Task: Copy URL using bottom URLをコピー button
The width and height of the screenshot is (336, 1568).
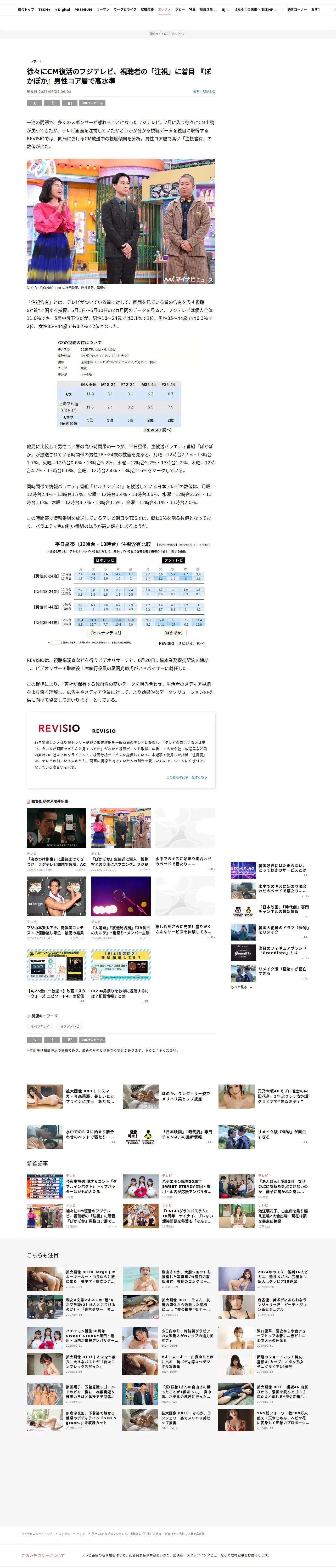Action: point(92,1040)
